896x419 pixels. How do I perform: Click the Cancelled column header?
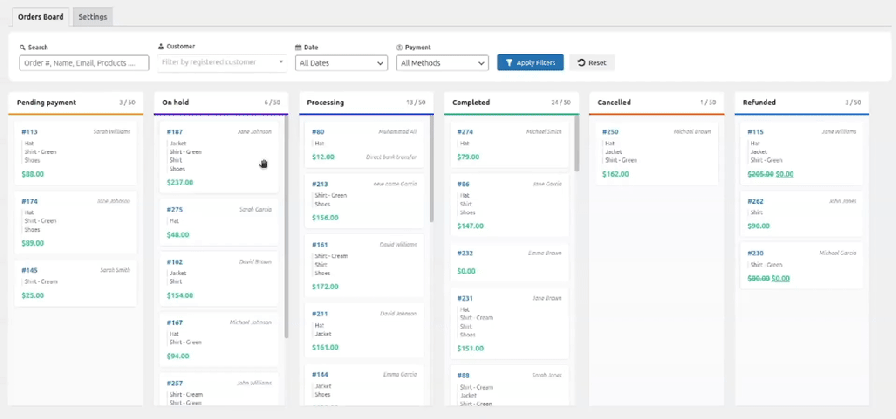click(657, 103)
